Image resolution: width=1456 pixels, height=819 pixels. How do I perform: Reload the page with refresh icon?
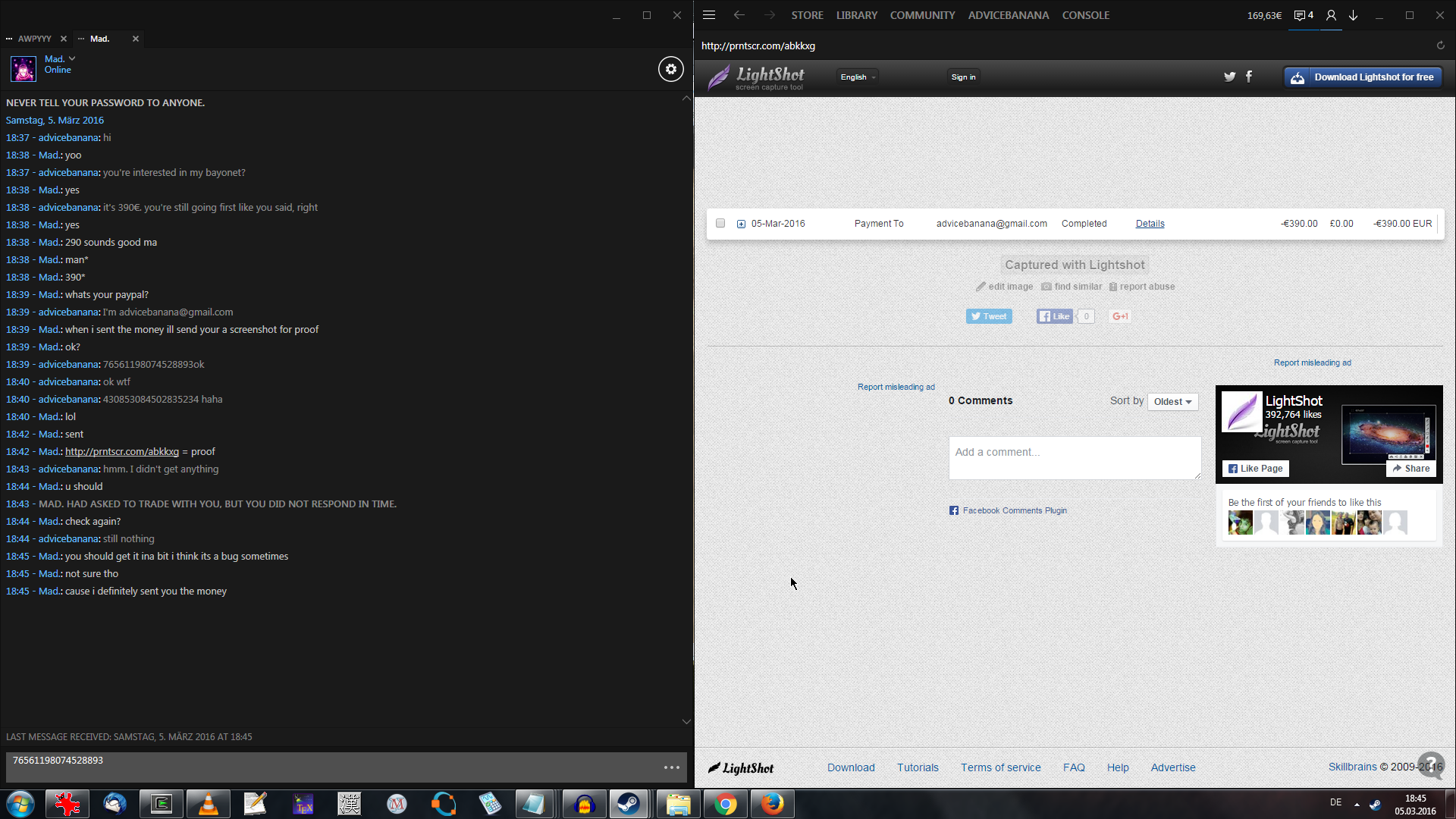1440,45
